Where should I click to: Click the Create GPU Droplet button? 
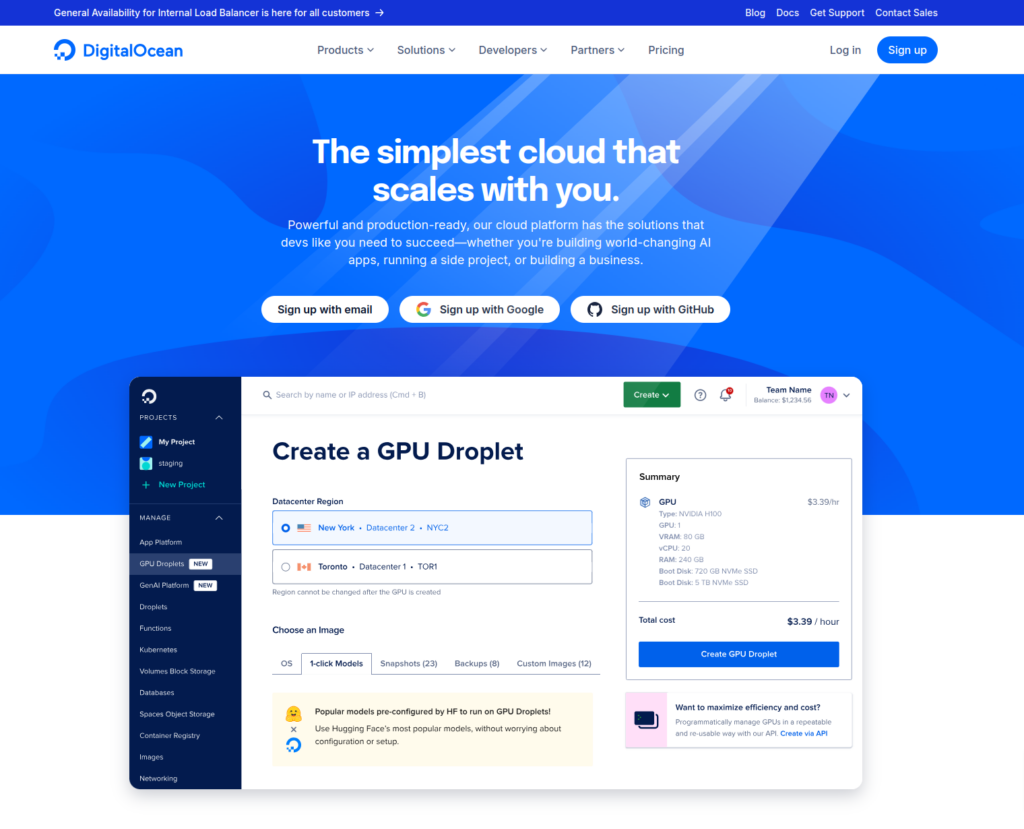[x=739, y=655]
